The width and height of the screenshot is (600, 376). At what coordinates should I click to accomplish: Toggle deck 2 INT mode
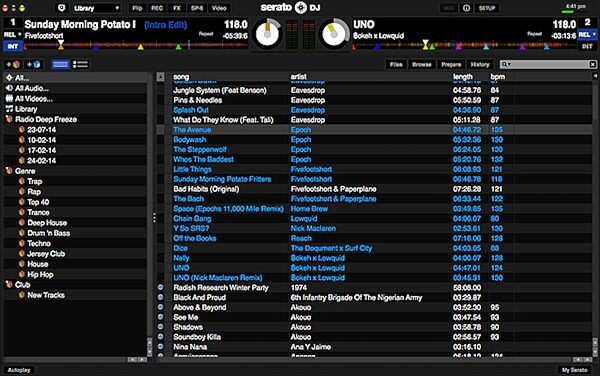tap(587, 46)
